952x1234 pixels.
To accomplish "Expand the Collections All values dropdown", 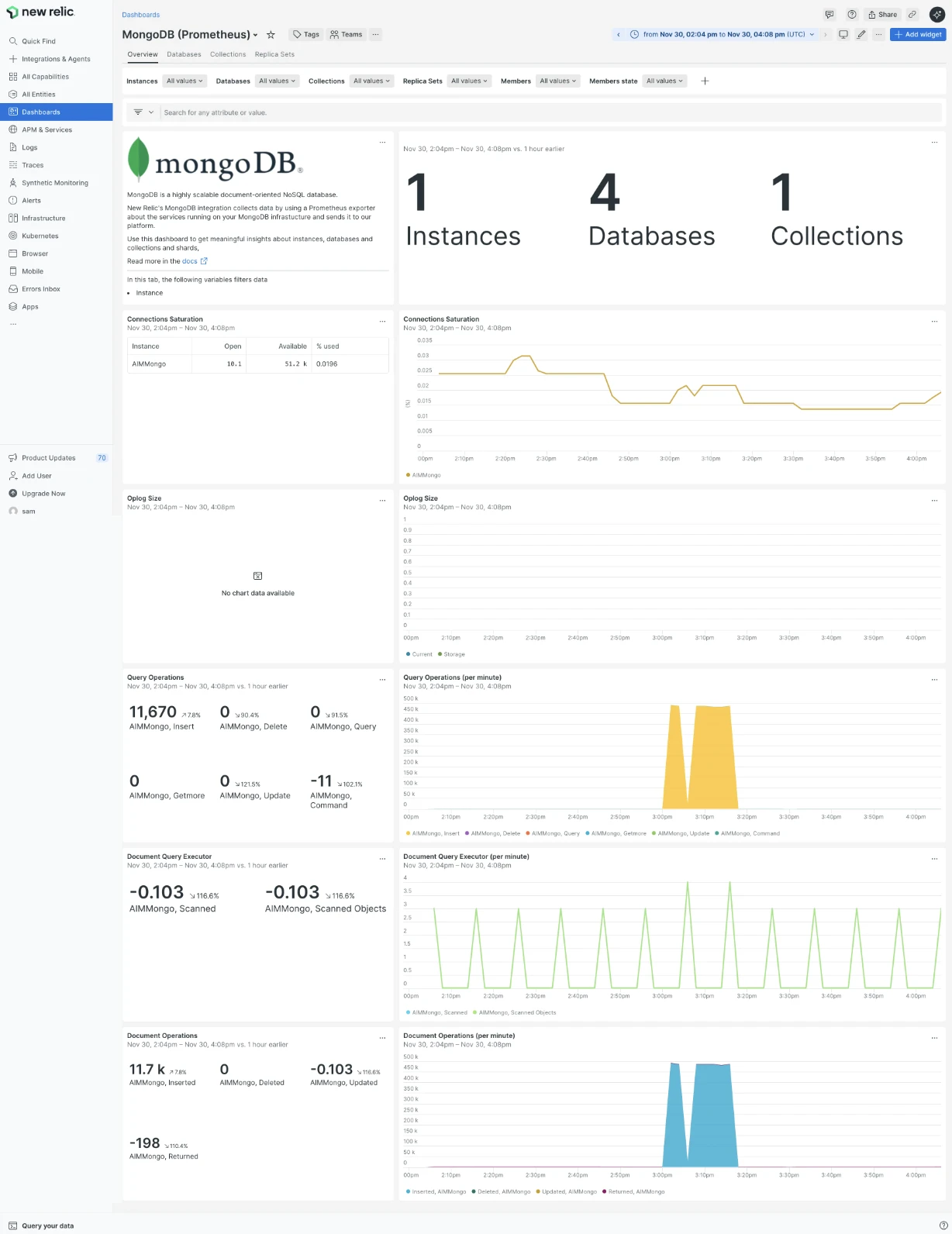I will 371,81.
